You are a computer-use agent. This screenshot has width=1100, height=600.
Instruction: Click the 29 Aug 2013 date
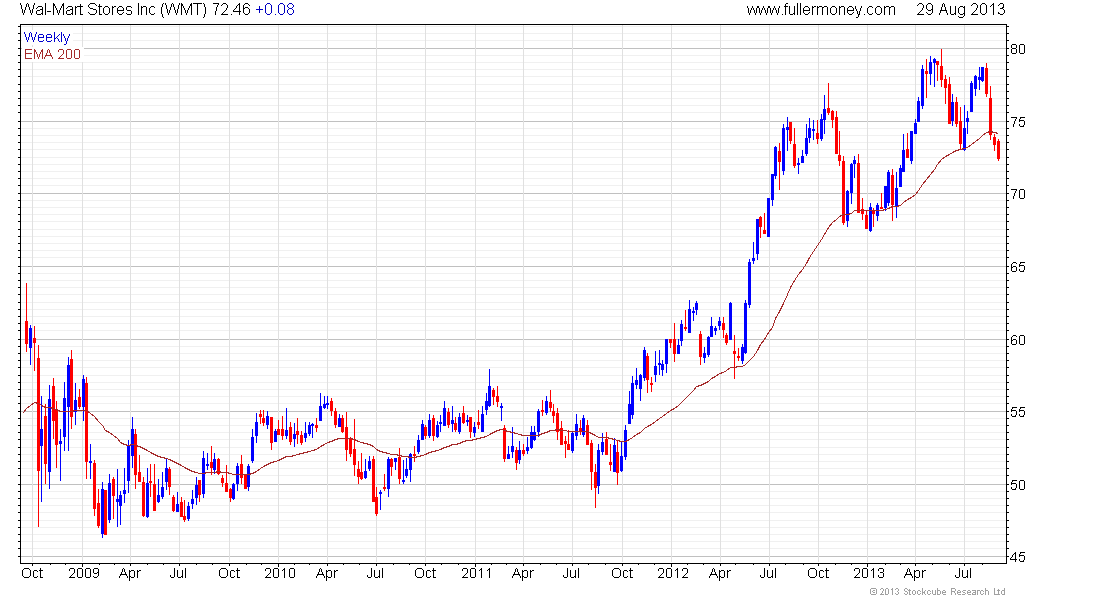click(x=960, y=10)
